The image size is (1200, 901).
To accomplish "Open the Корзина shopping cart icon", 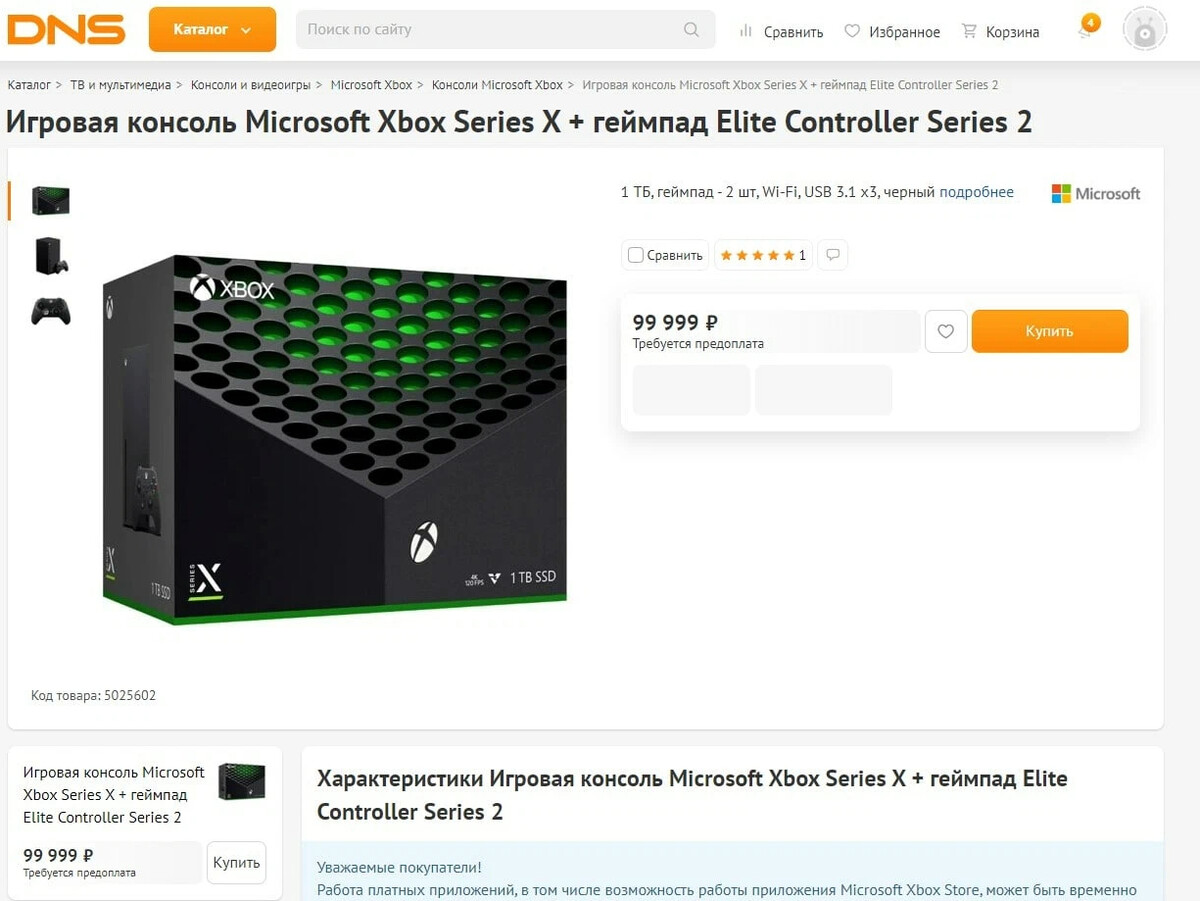I will [x=968, y=31].
